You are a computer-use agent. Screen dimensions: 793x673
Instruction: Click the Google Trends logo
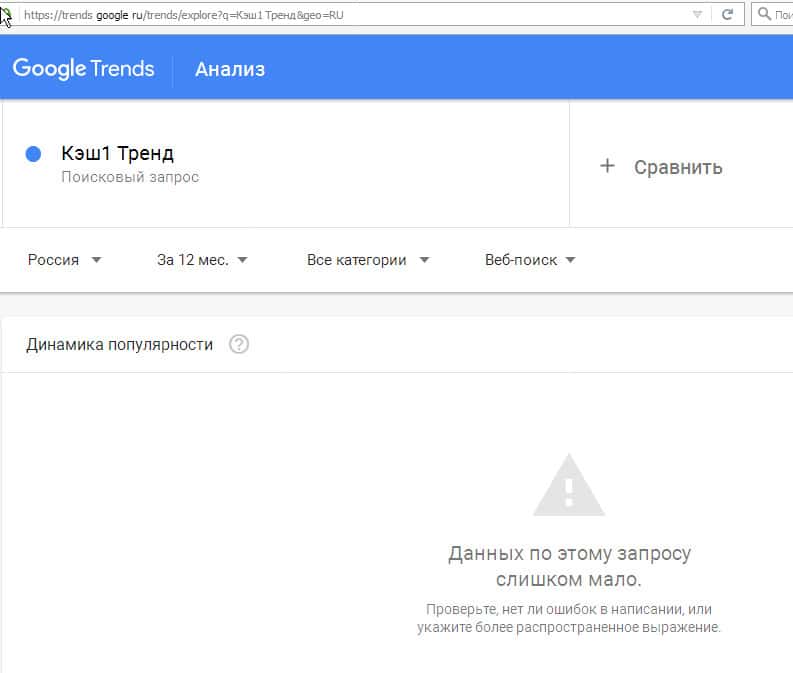pyautogui.click(x=83, y=68)
